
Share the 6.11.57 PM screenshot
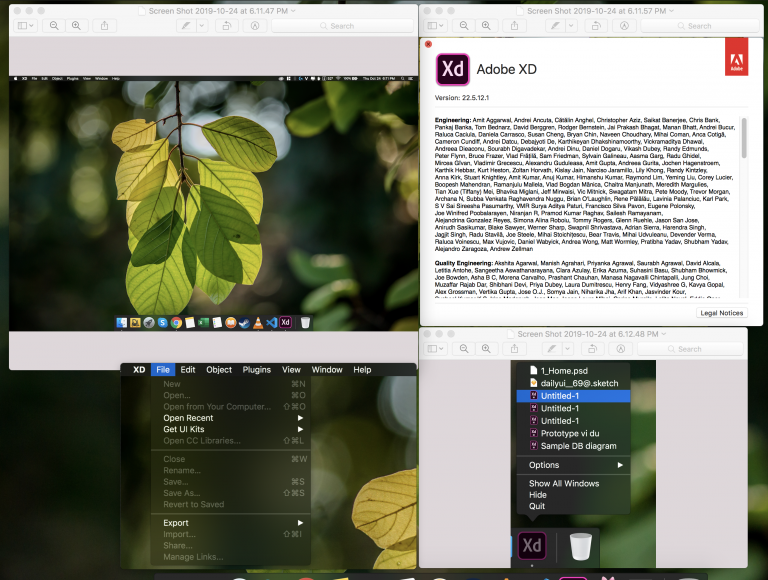coord(514,25)
